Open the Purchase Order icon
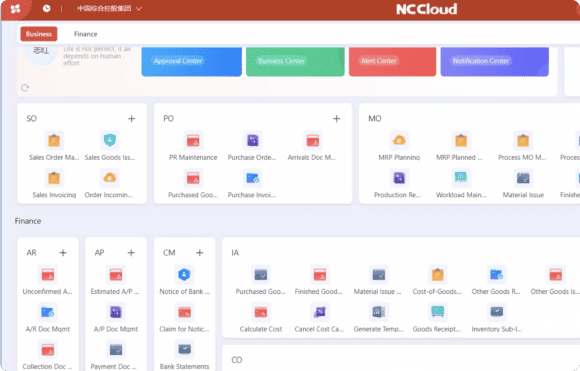Viewport: 580px width, 371px height. pos(252,141)
